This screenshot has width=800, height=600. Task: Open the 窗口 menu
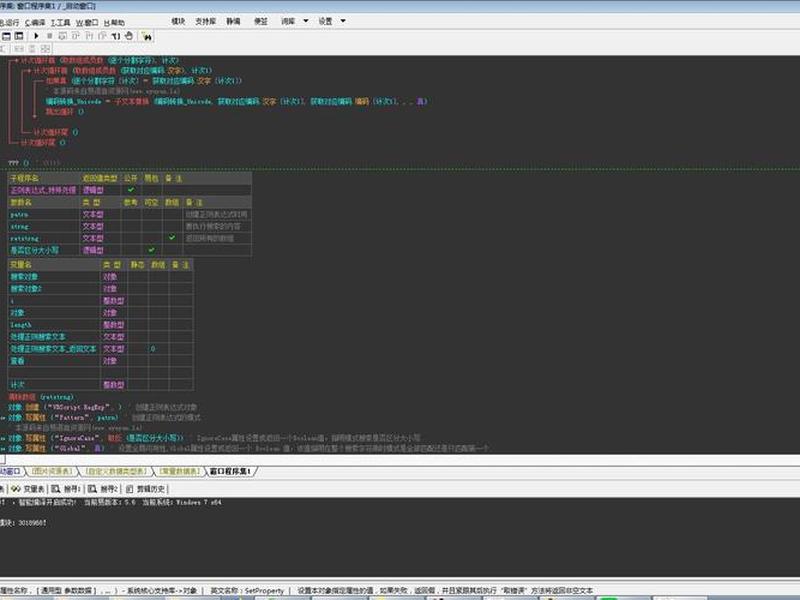pos(87,22)
